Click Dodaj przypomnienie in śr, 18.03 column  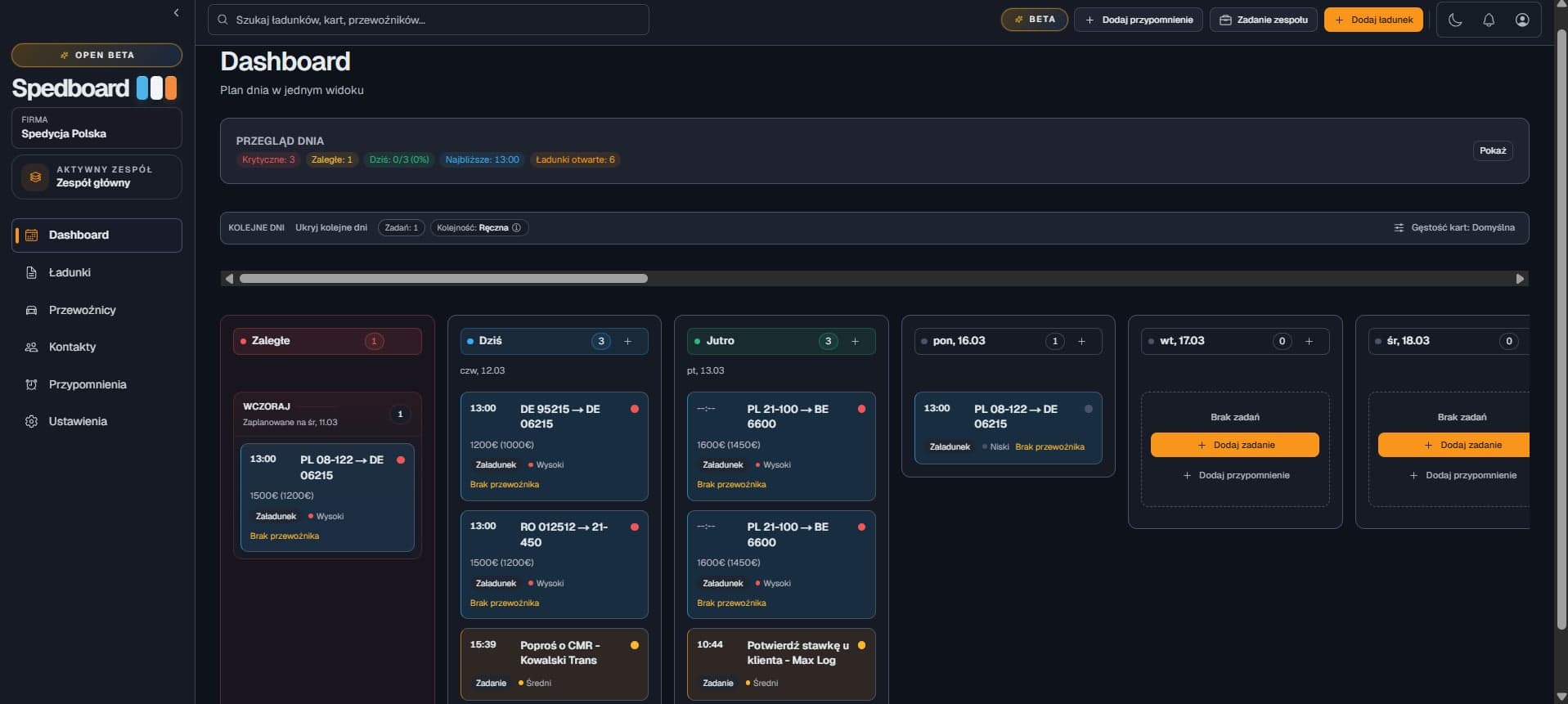[1462, 475]
